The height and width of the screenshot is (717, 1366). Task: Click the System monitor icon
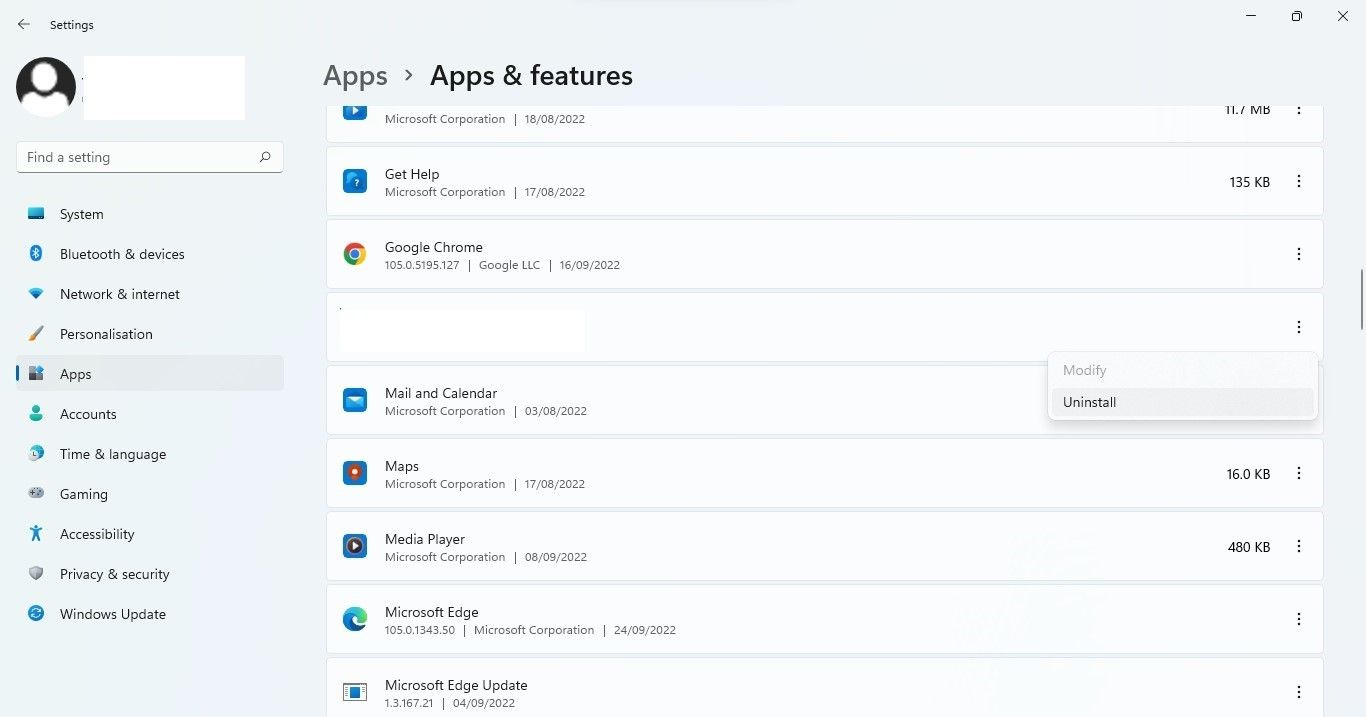point(36,214)
